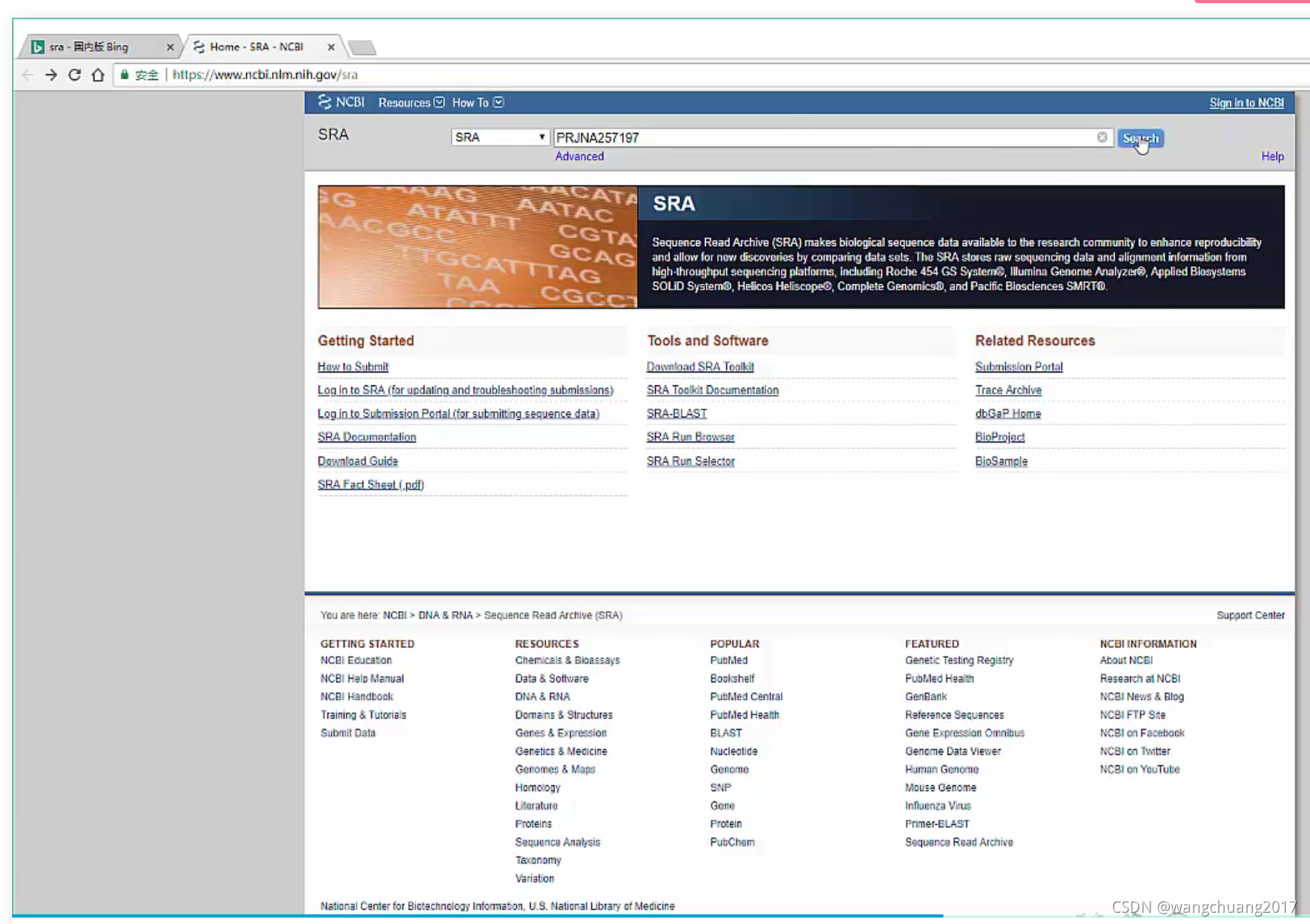This screenshot has width=1310, height=924.
Task: Open the Help link
Action: pos(1272,156)
